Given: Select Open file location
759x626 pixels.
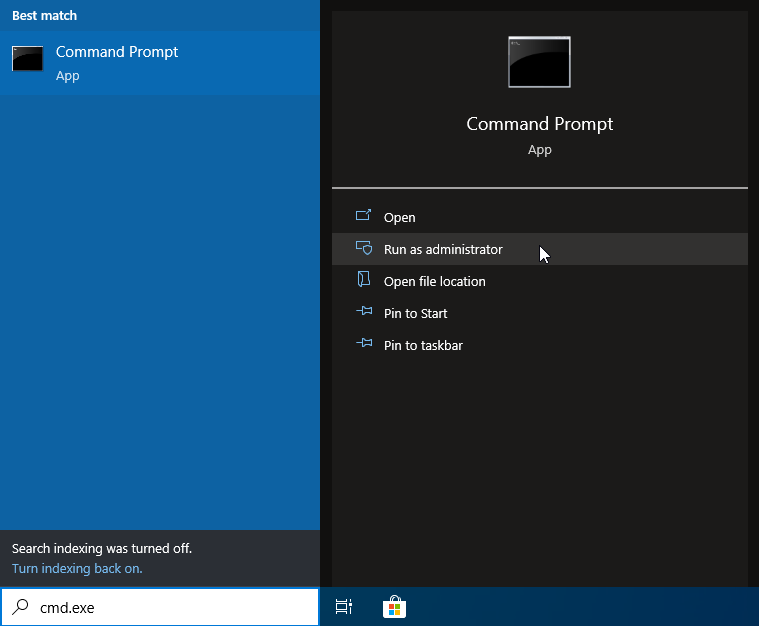Looking at the screenshot, I should coord(434,281).
